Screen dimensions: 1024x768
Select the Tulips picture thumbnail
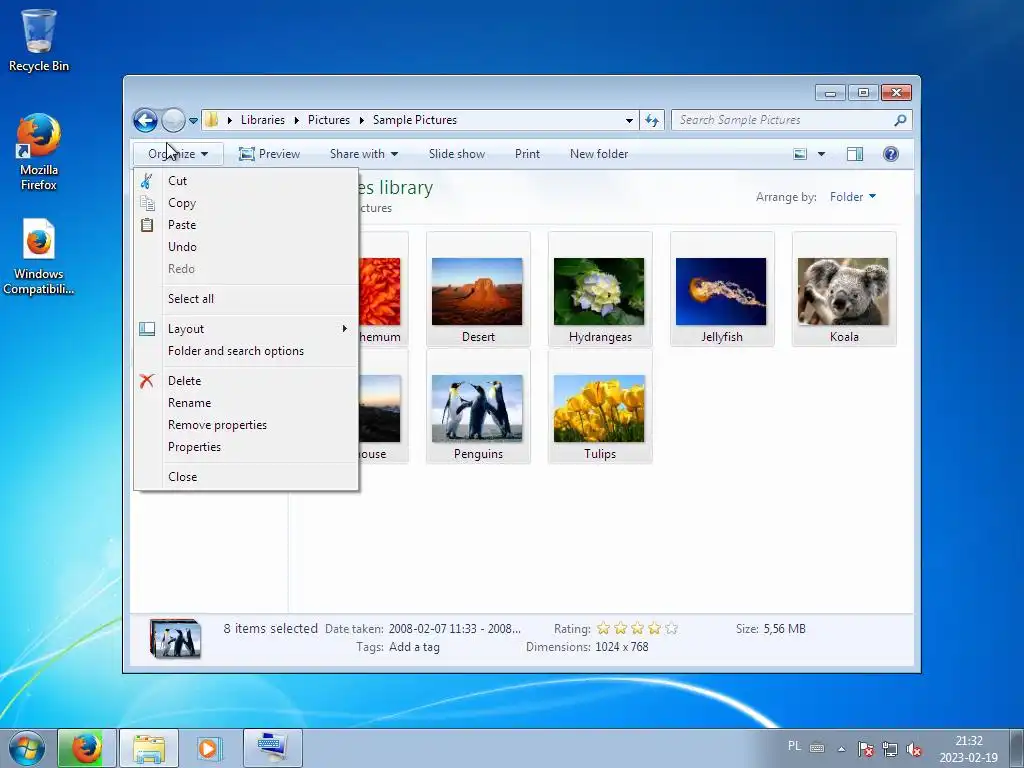coord(600,407)
